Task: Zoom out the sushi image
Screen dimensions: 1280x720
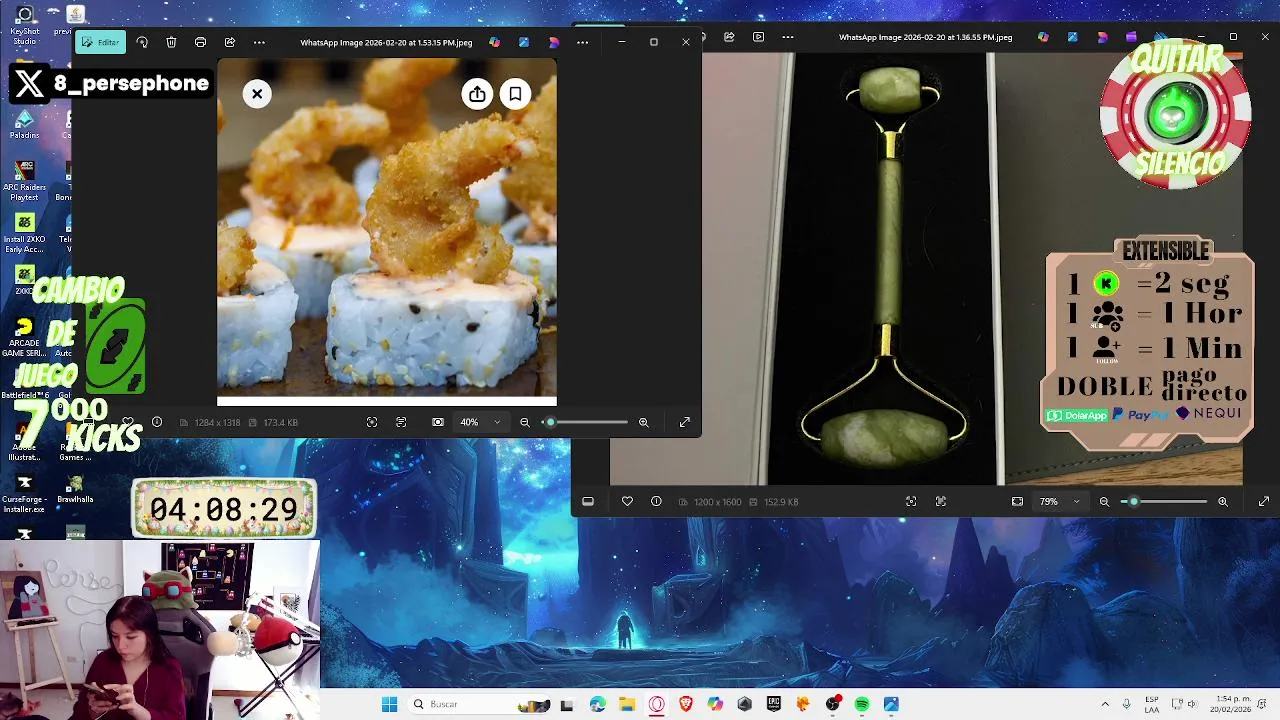Action: point(525,422)
